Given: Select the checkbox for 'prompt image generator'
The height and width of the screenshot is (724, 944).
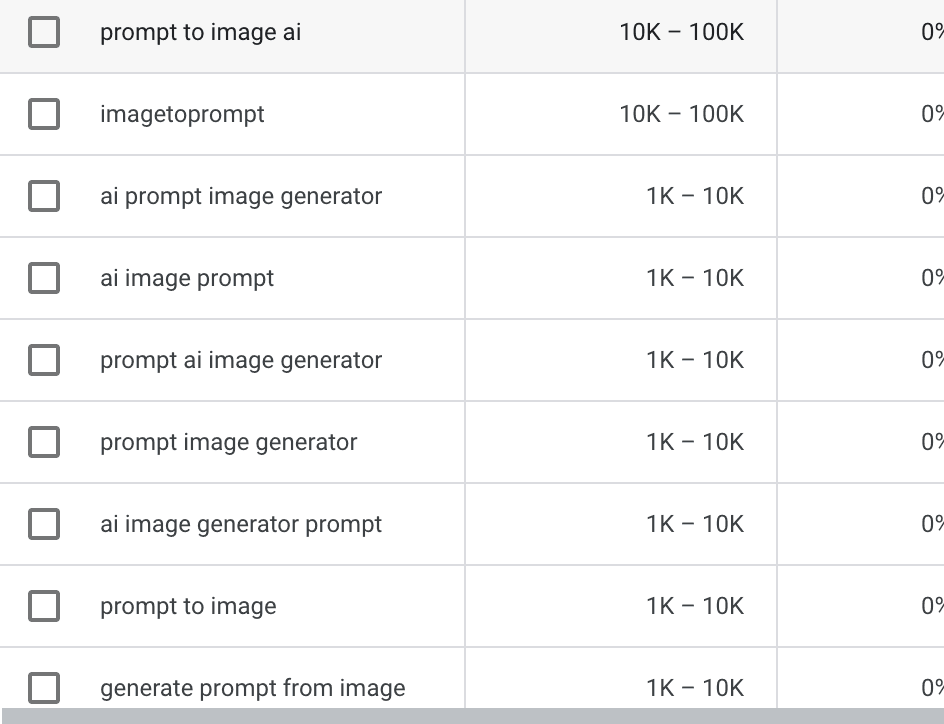Looking at the screenshot, I should click(x=44, y=442).
